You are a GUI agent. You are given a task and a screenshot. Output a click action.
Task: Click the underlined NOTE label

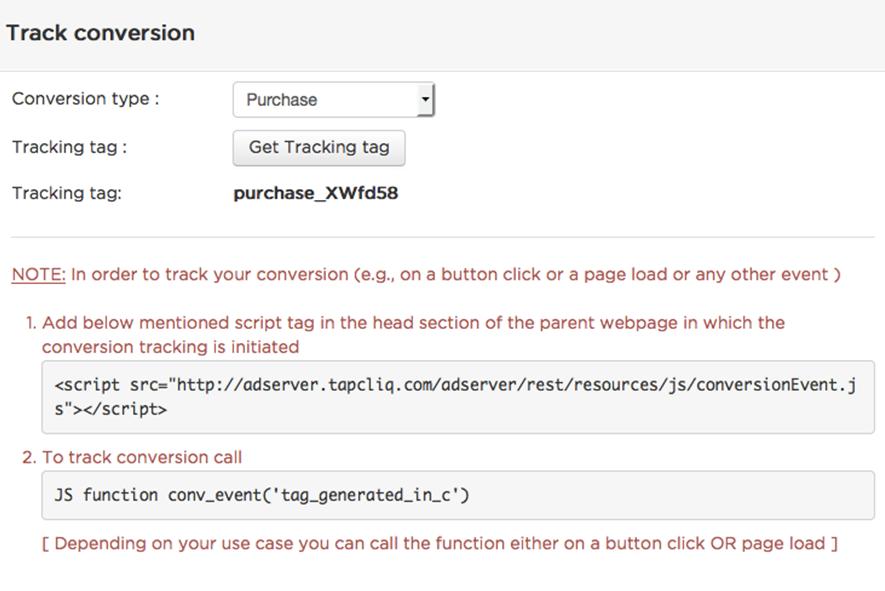[38, 274]
